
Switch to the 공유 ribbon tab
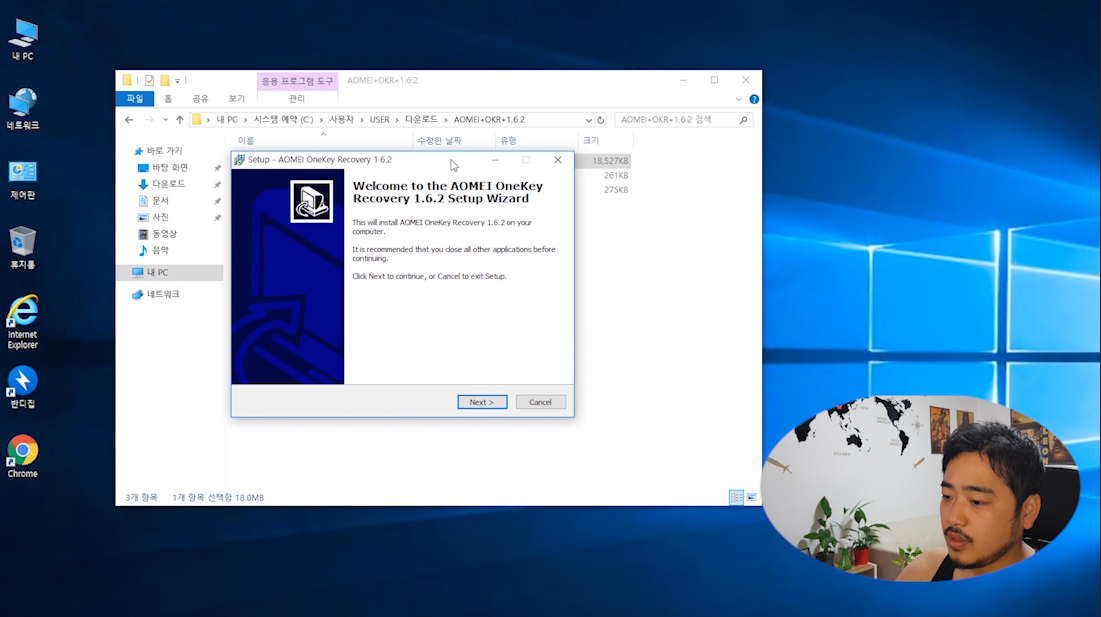201,99
